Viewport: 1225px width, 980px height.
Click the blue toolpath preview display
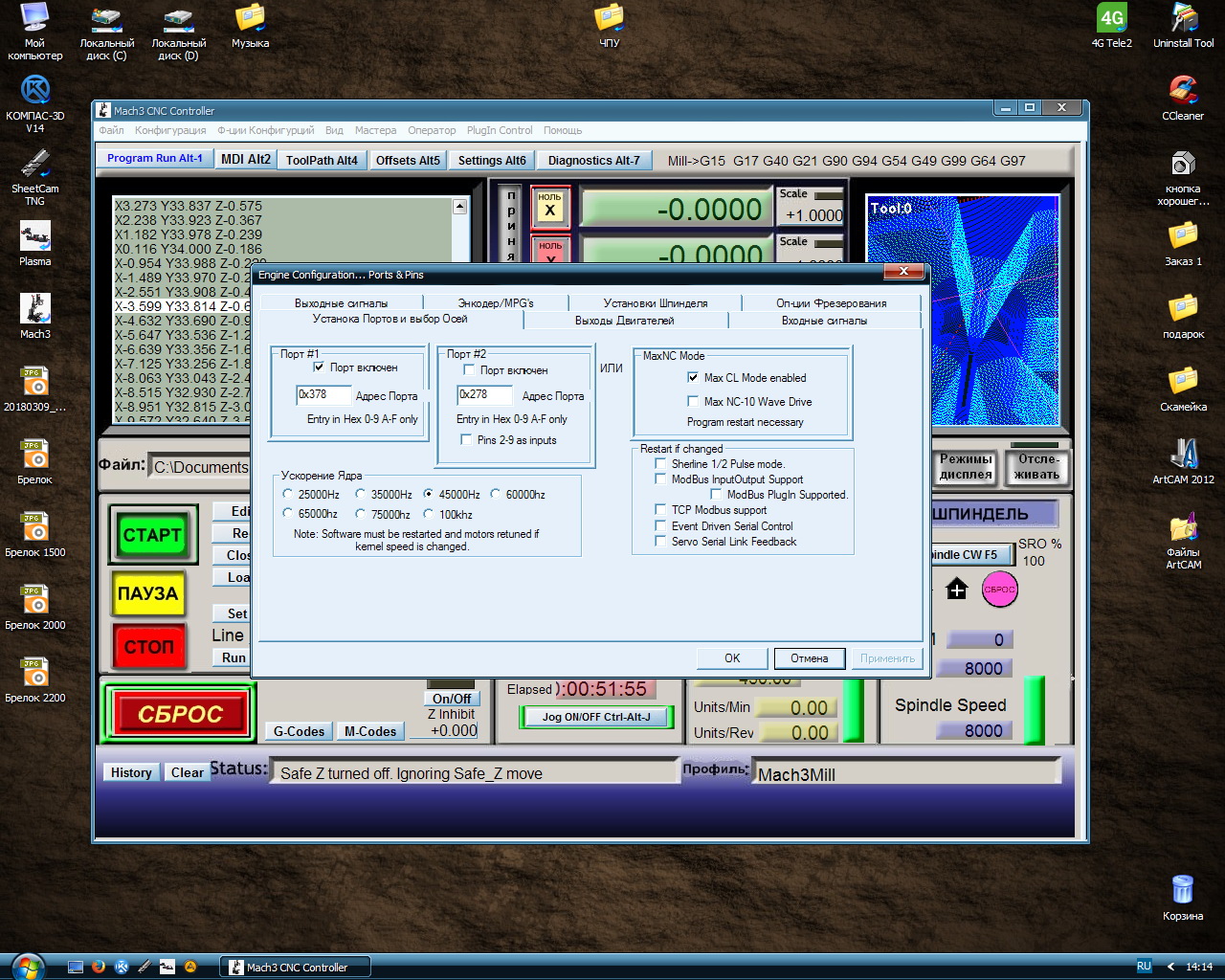[963, 310]
